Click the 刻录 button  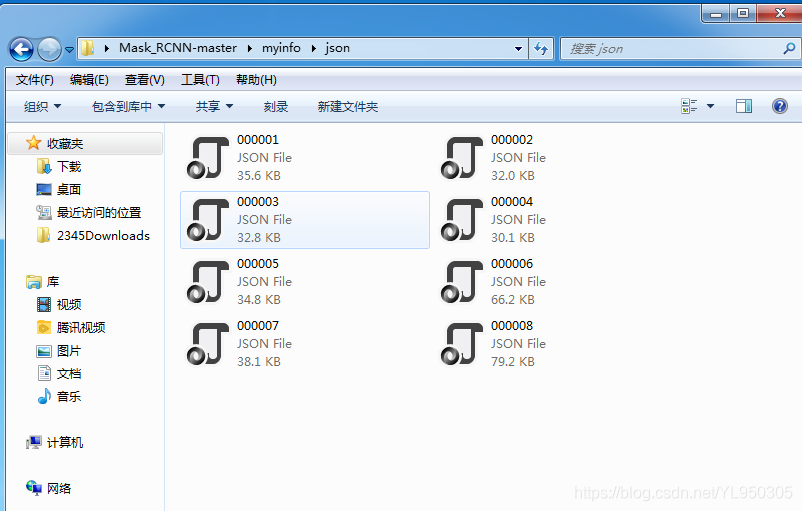point(276,106)
